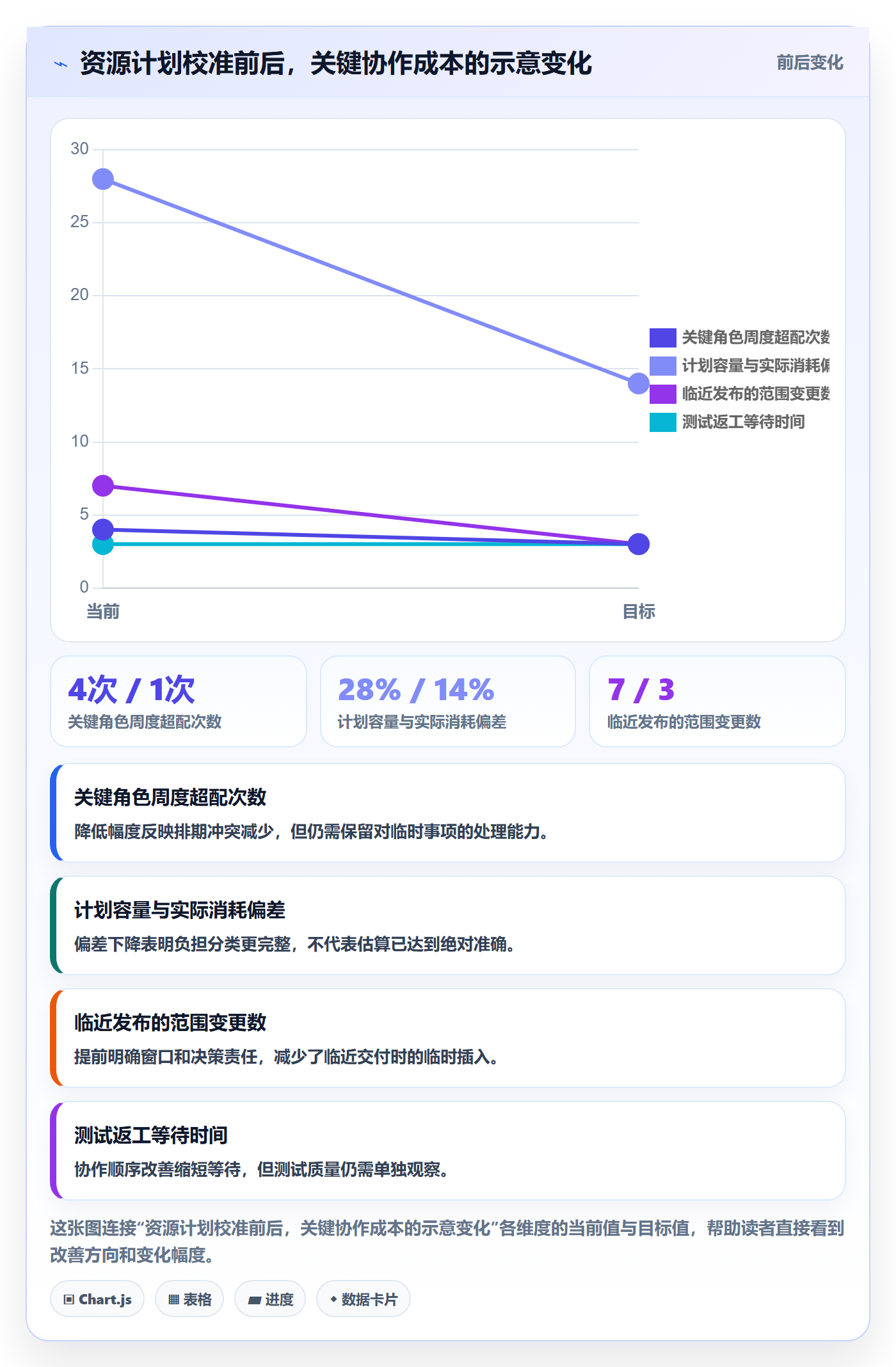Image resolution: width=896 pixels, height=1367 pixels.
Task: Toggle the 关键角色周度超配次数 legend color box
Action: (662, 337)
